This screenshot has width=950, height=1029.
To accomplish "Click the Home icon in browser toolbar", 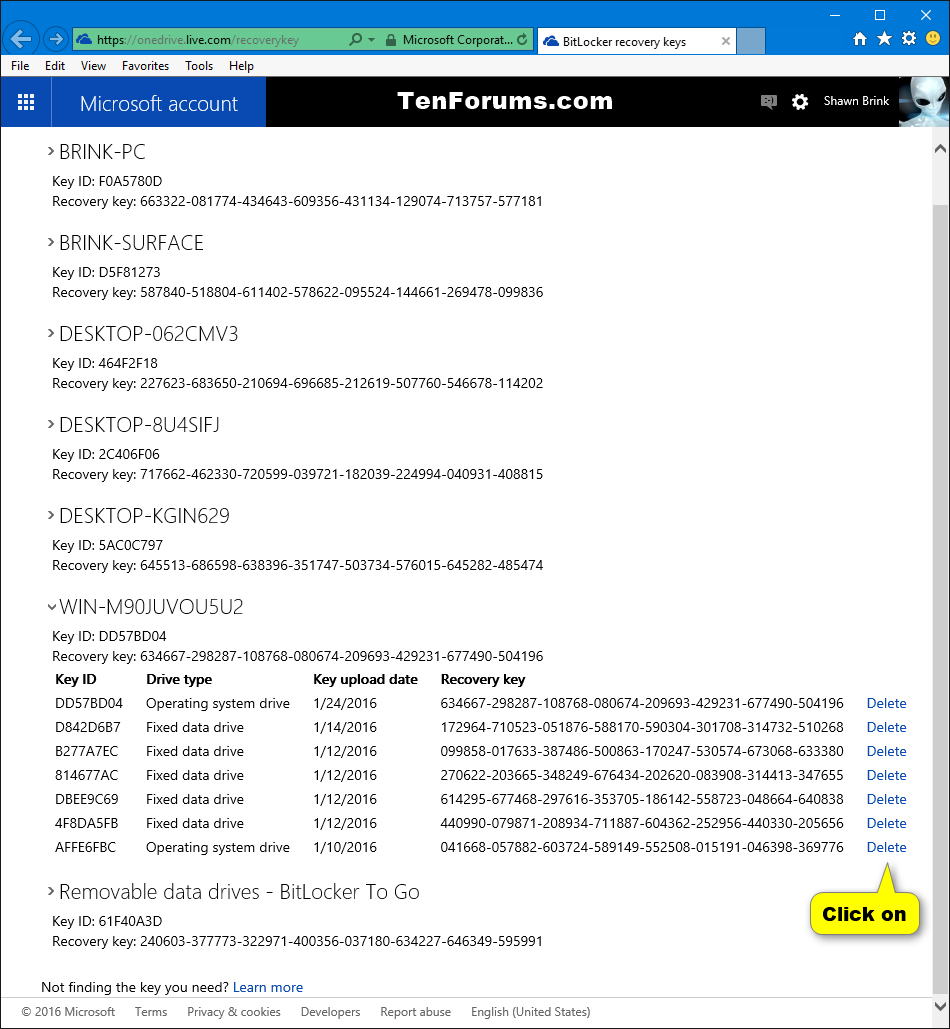I will [x=859, y=39].
